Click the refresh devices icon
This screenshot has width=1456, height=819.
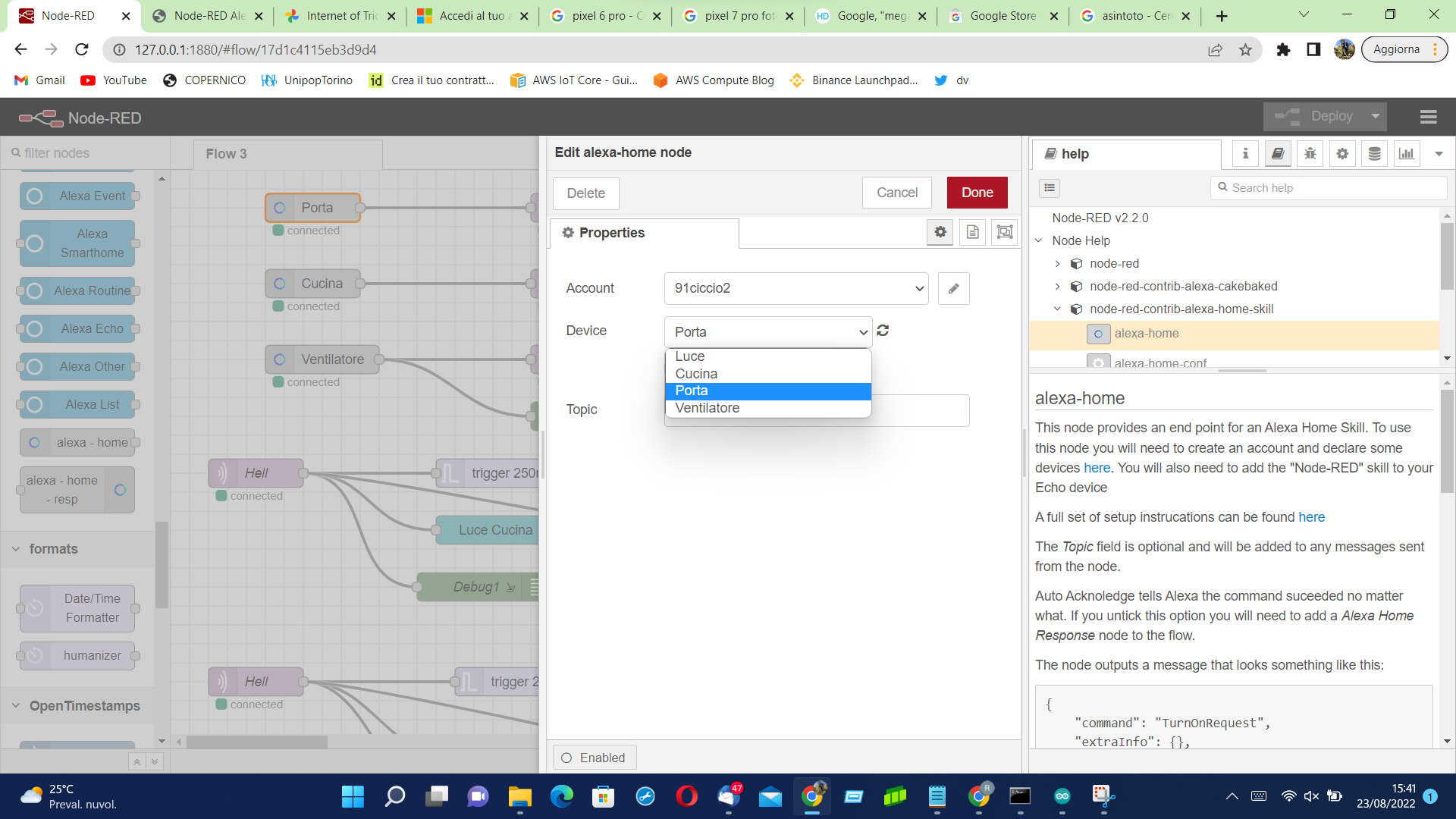point(883,331)
